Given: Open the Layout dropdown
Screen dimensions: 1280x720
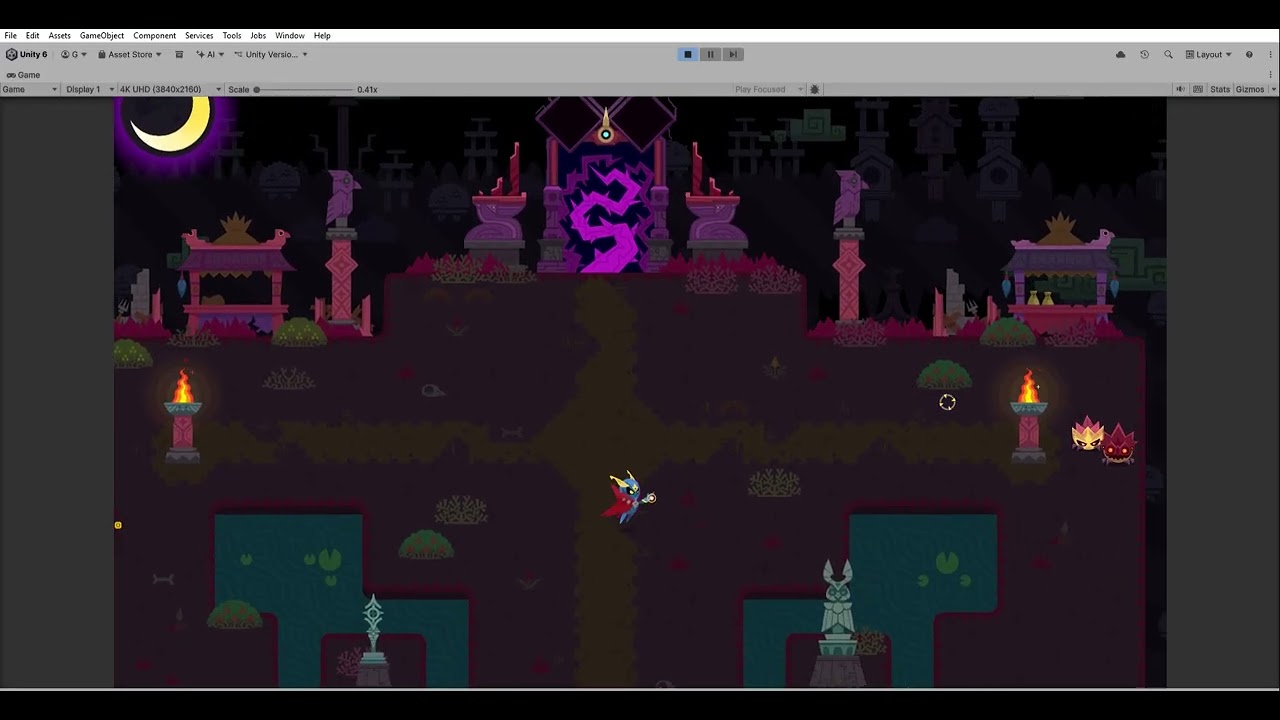Looking at the screenshot, I should pos(1209,55).
